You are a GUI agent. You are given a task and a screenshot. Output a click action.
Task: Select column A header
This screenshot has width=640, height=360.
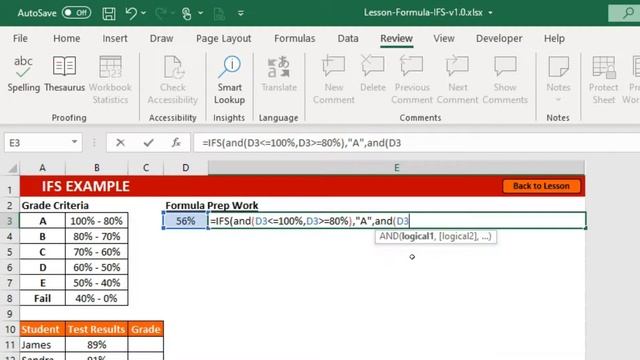coord(42,168)
